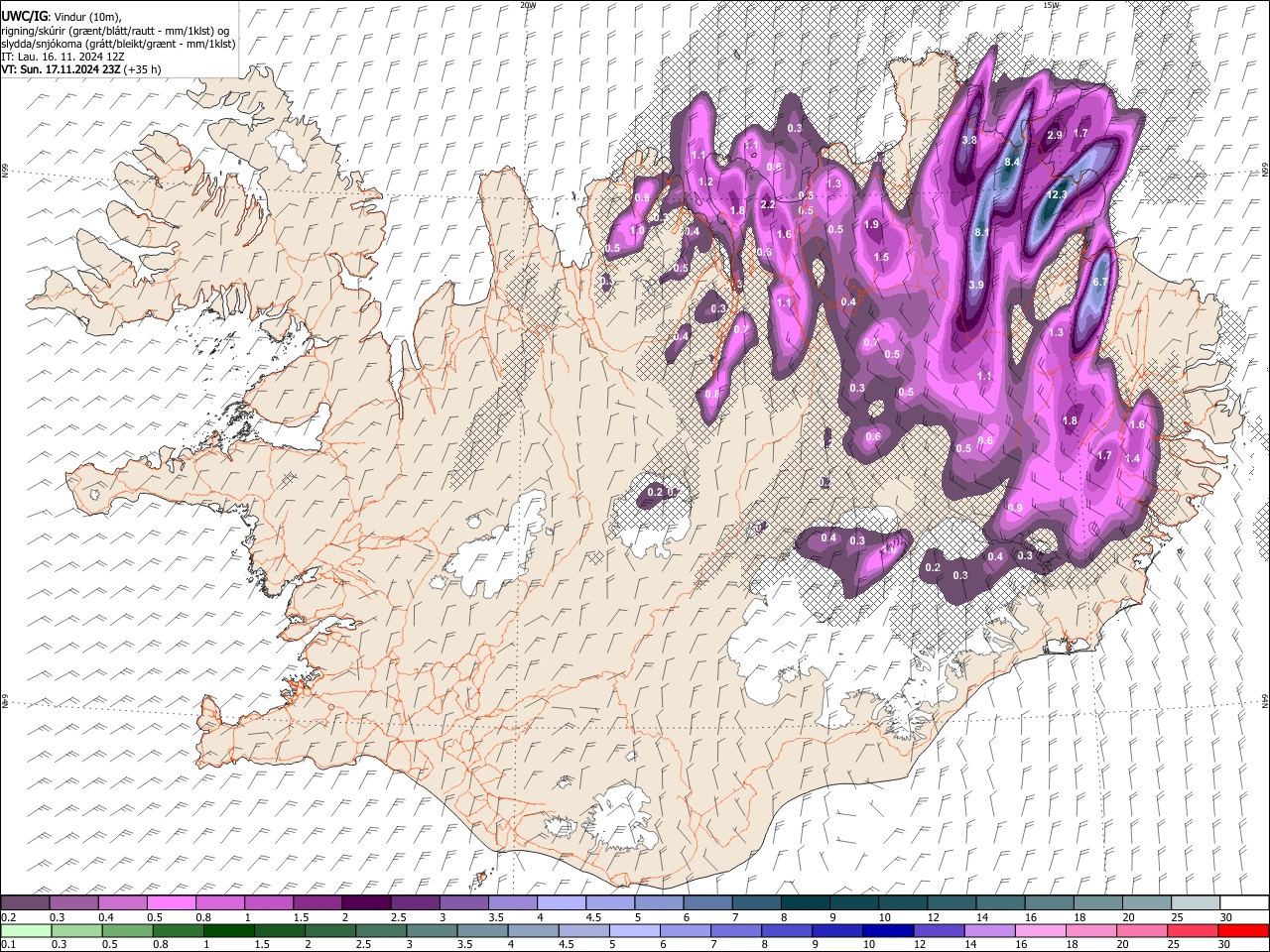Select the bright red 30 swatch in the rain legend
The height and width of the screenshot is (952, 1270).
[1242, 930]
